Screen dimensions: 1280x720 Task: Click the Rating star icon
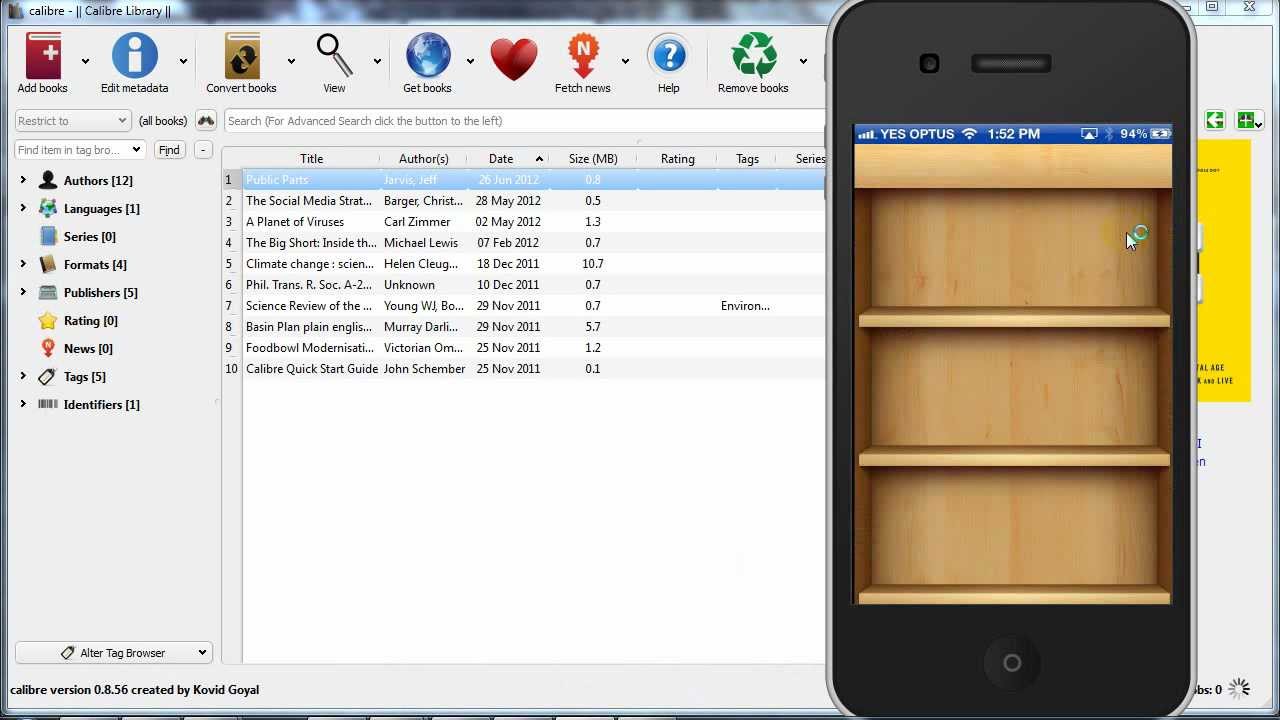[x=48, y=320]
